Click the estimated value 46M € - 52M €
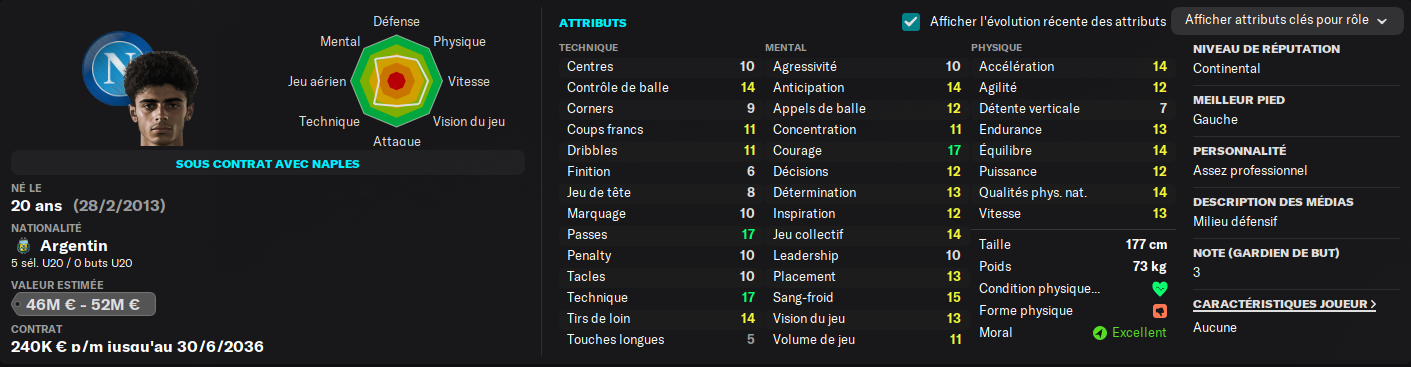Viewport: 1411px width, 367px height. pos(83,304)
